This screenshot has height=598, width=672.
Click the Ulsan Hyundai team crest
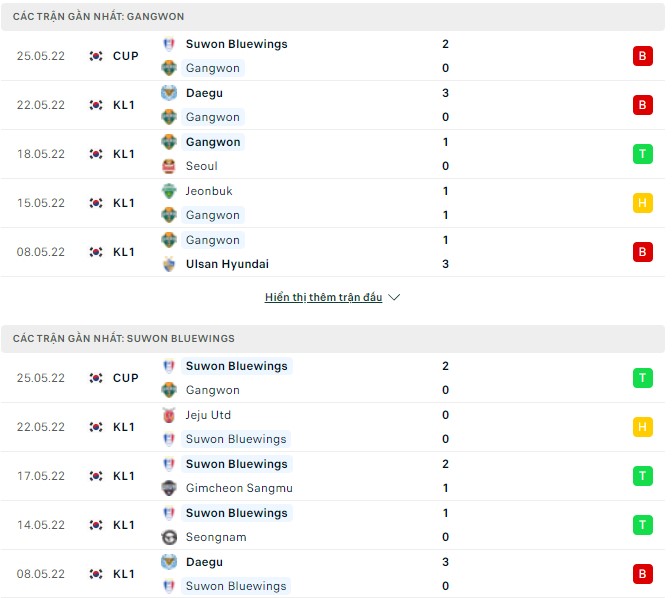tap(169, 264)
